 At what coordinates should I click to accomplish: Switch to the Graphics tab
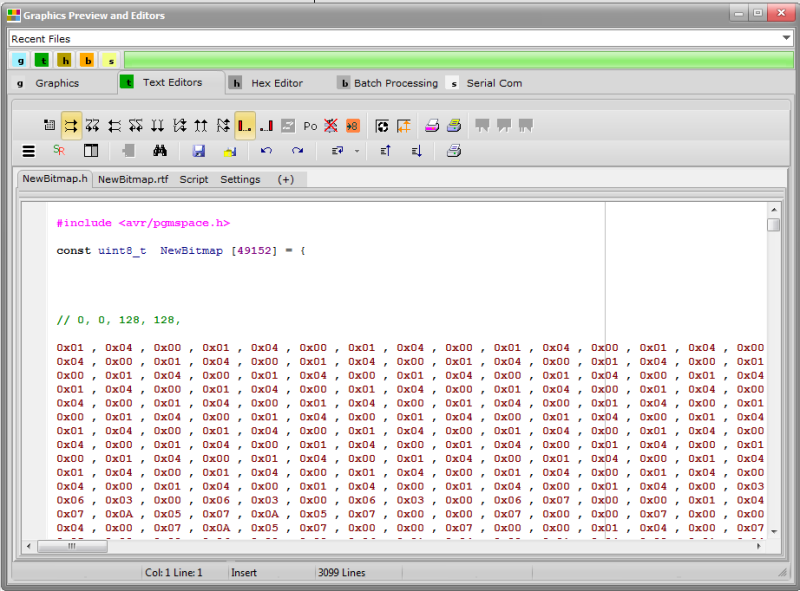point(57,83)
